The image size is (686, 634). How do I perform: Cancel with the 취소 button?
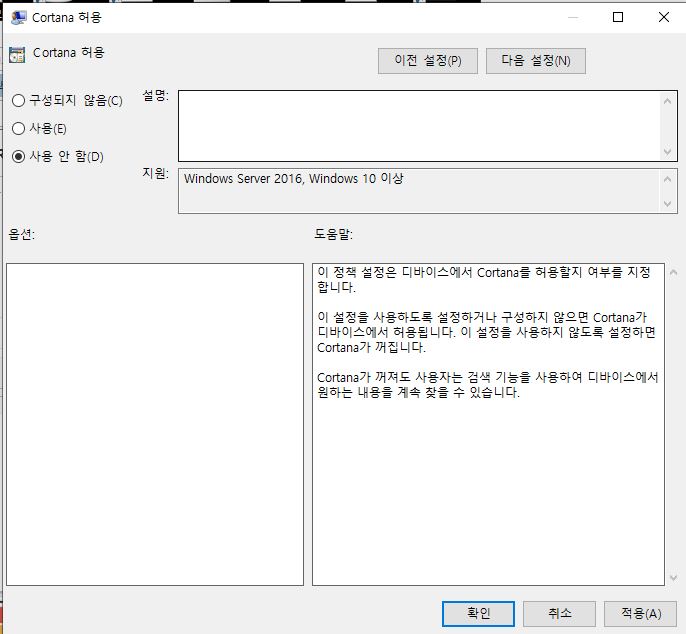559,613
